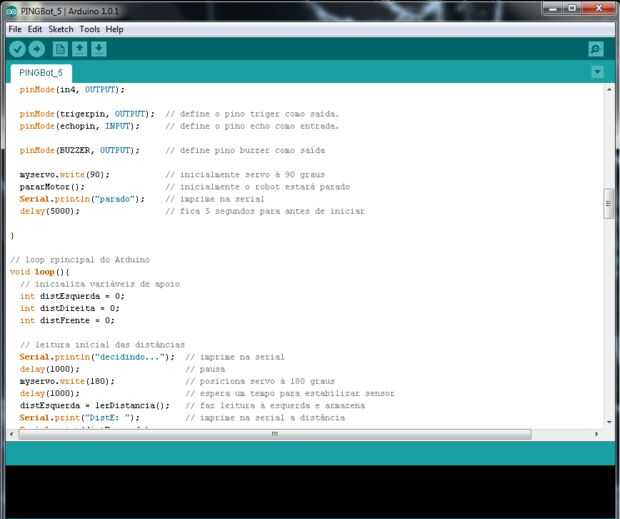This screenshot has width=620, height=519.
Task: Click the Serial.print("DistE: ") line
Action: pos(79,418)
